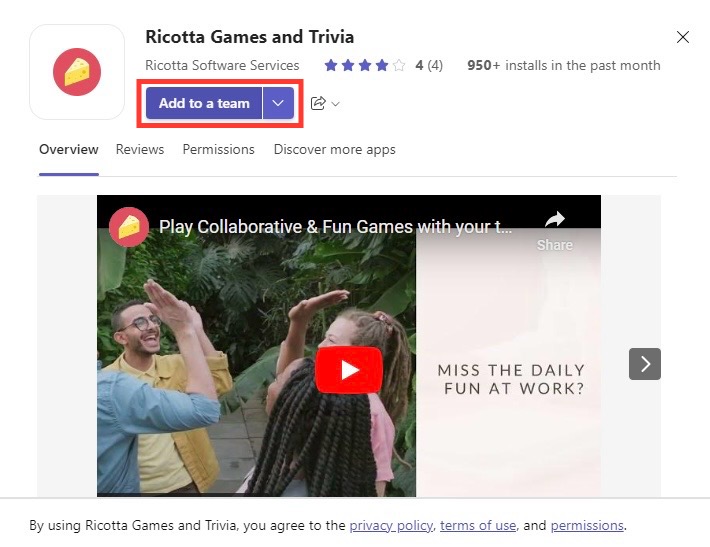
Task: Play the YouTube video
Action: coord(349,369)
